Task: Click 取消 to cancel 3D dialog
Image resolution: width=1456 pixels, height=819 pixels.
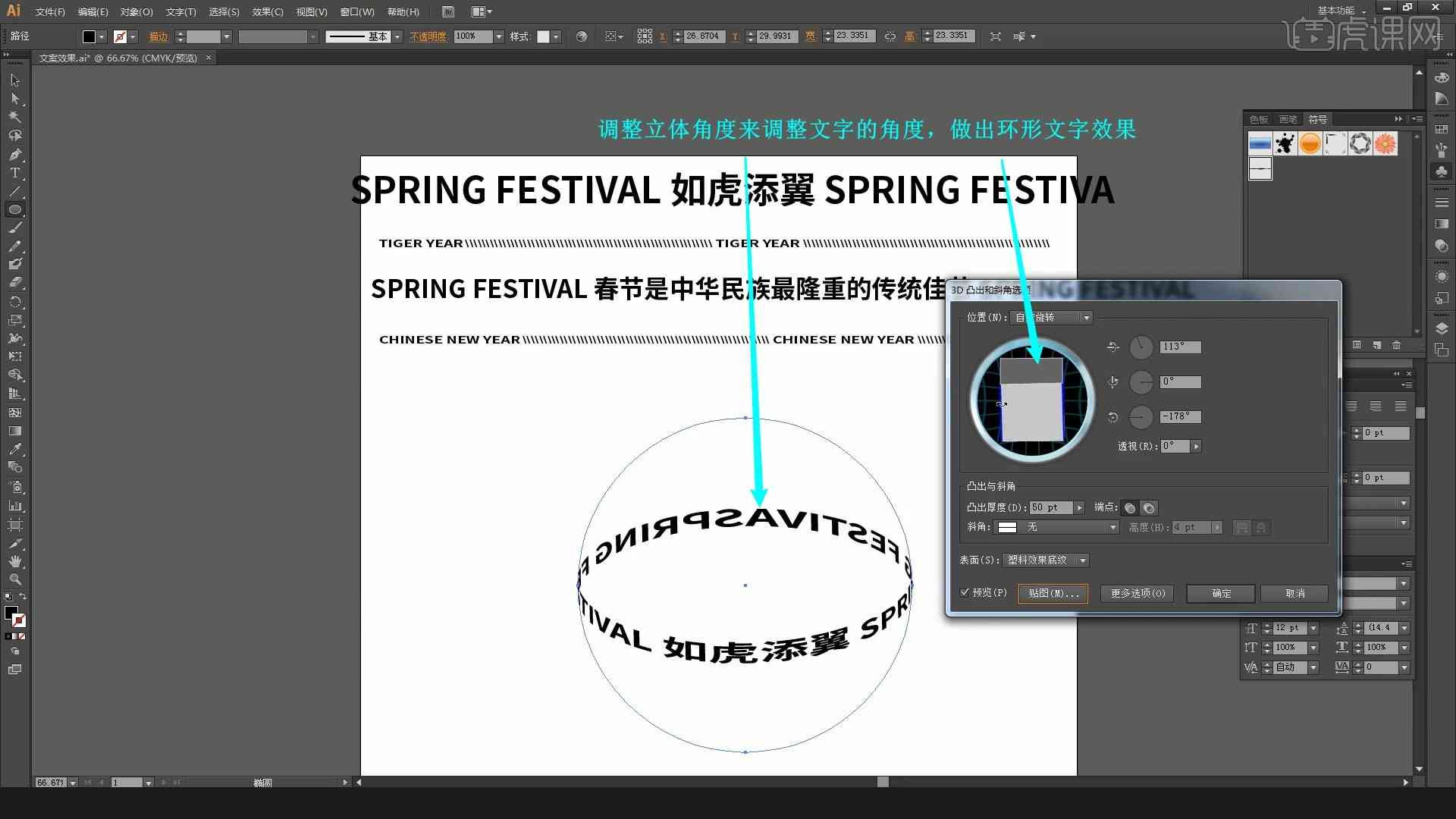Action: tap(1295, 593)
